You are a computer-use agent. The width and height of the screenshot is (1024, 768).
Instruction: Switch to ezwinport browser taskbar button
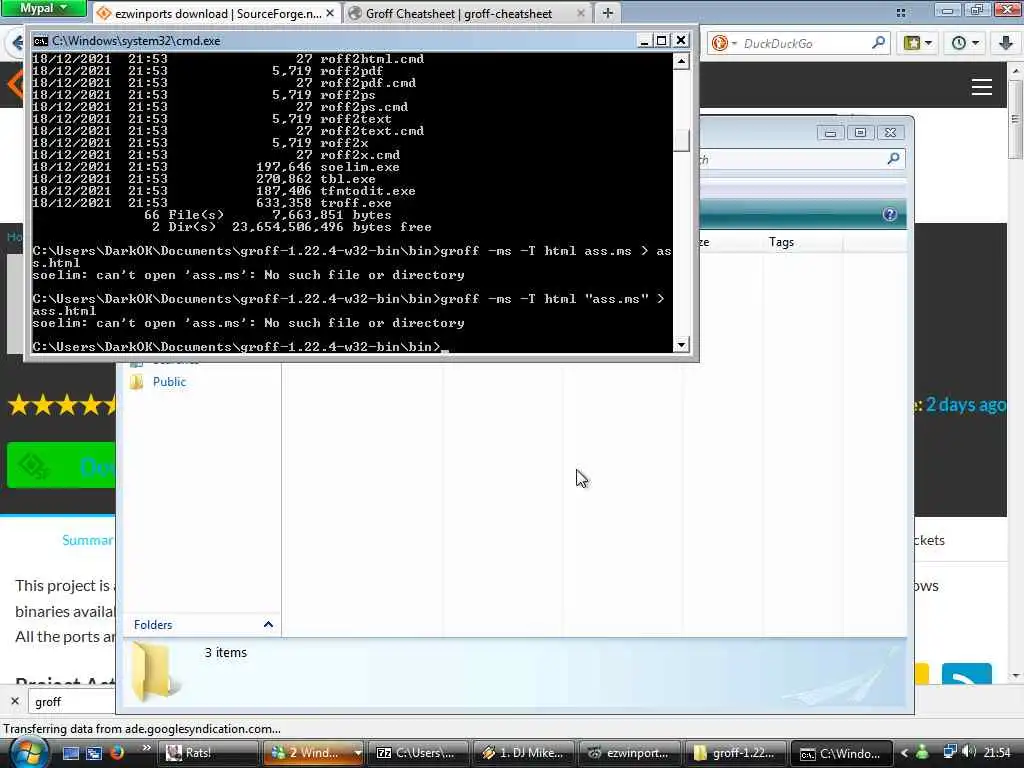coord(630,753)
